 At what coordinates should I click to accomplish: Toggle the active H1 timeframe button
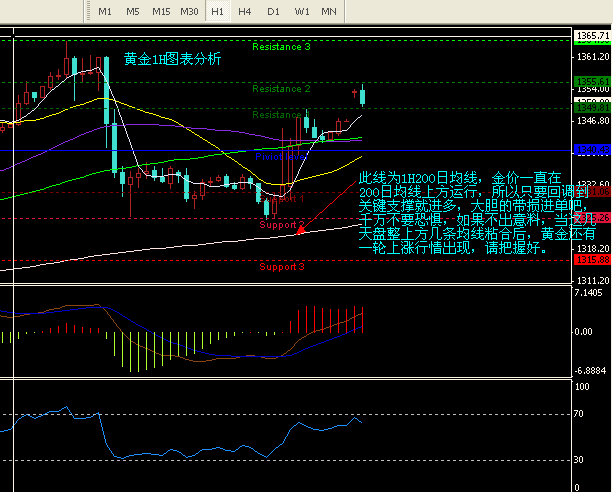(217, 11)
